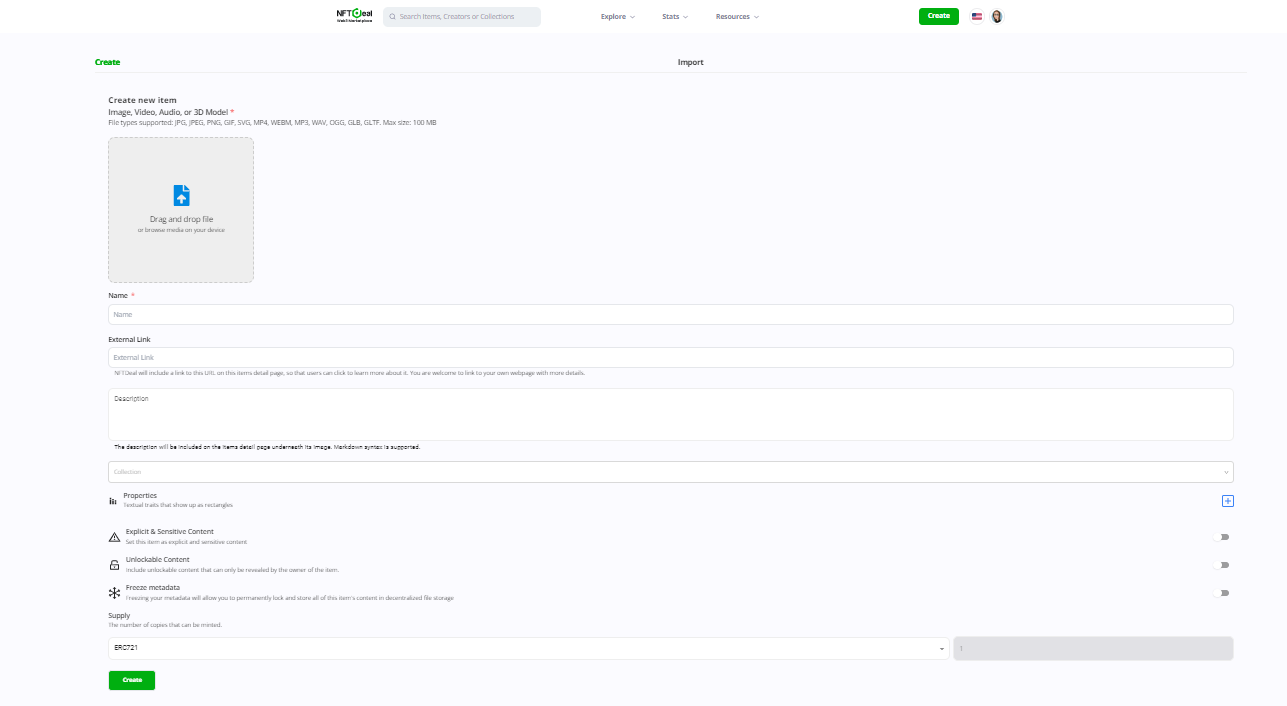
Task: Click the US flag language icon
Action: tap(977, 17)
